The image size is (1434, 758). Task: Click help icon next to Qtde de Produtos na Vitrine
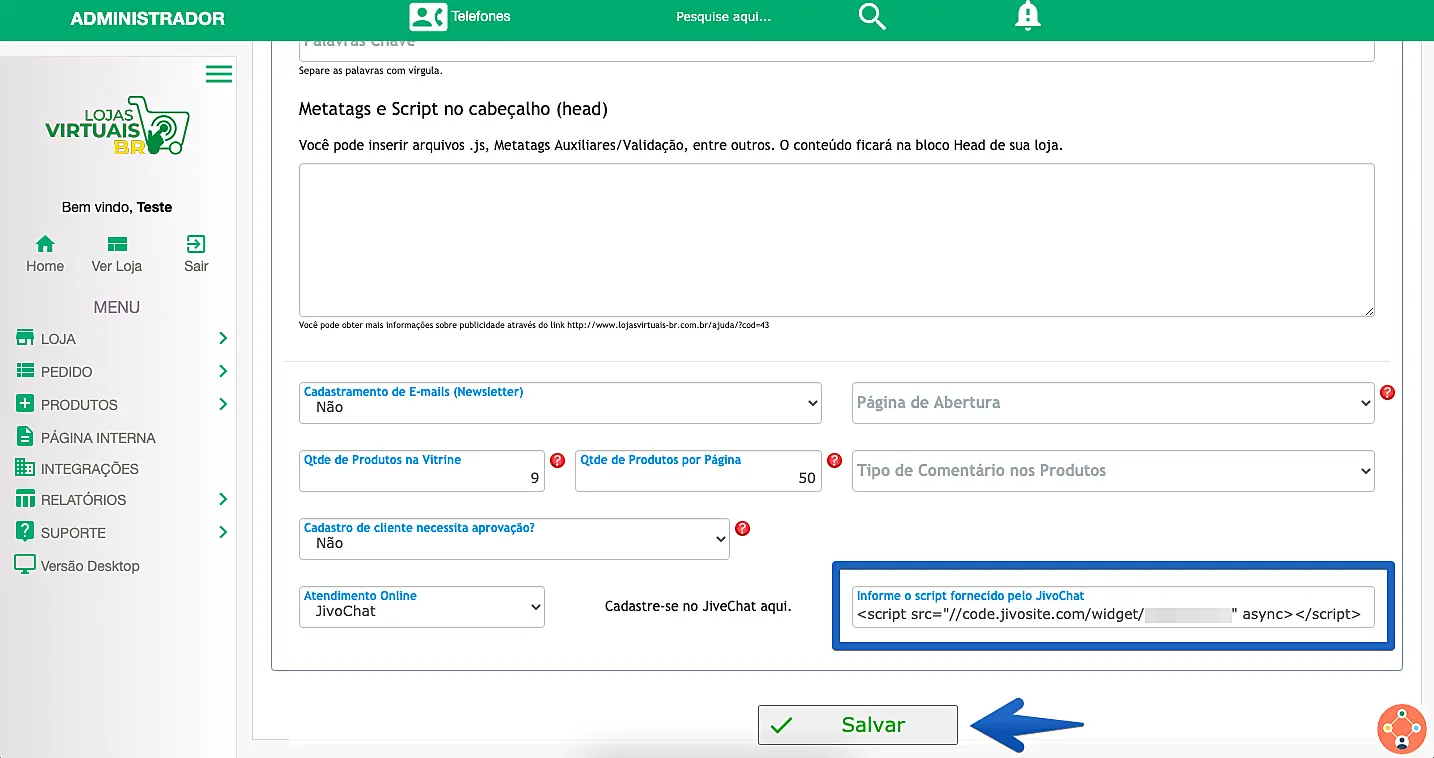pos(558,461)
